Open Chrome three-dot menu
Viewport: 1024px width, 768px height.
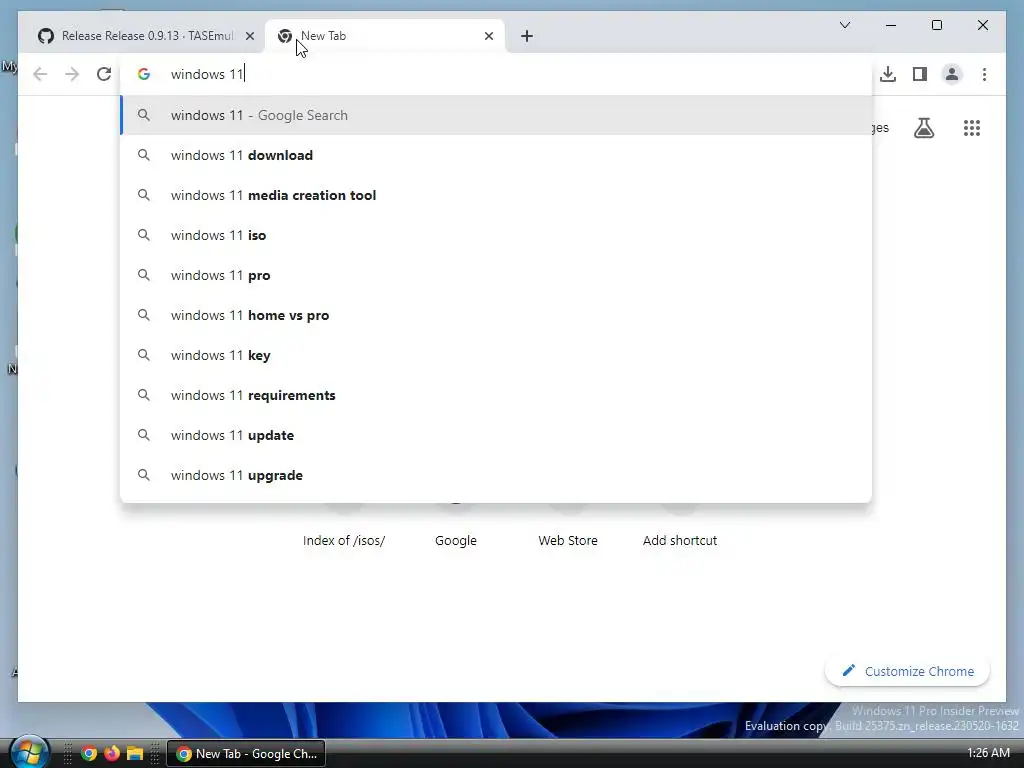click(984, 74)
